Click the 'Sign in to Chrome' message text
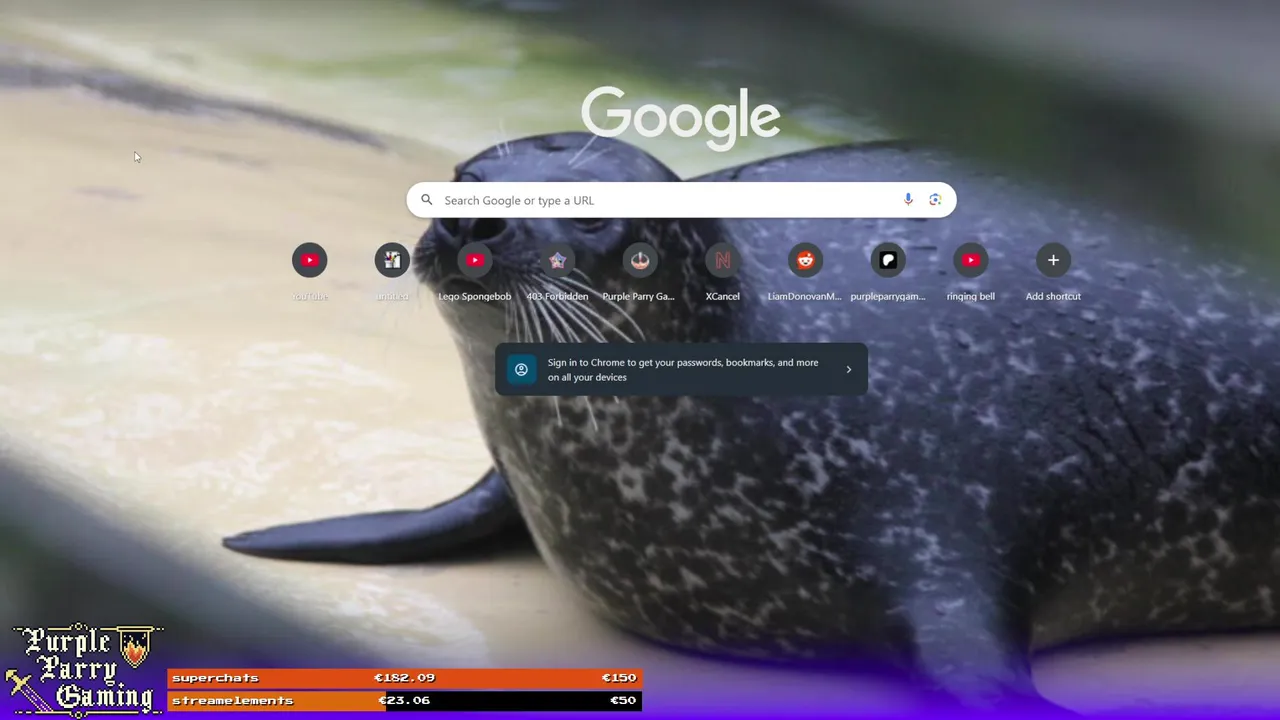Screen dimensions: 1280x720 (x=683, y=370)
